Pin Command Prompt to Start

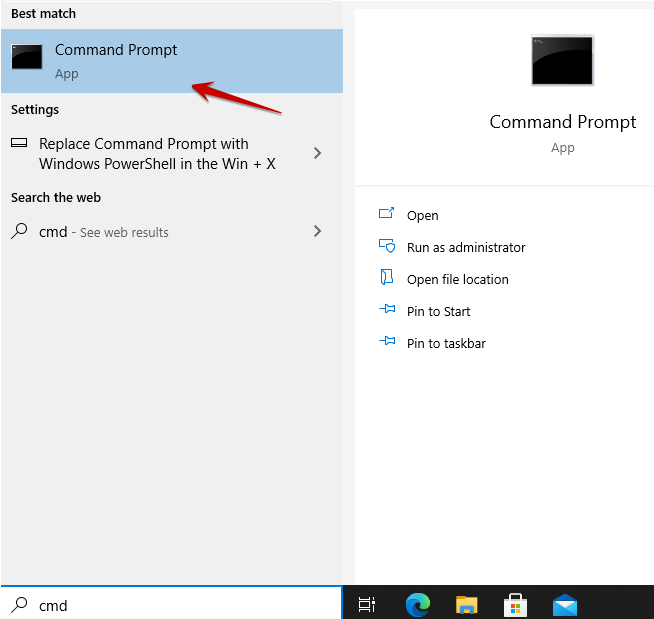(x=438, y=311)
